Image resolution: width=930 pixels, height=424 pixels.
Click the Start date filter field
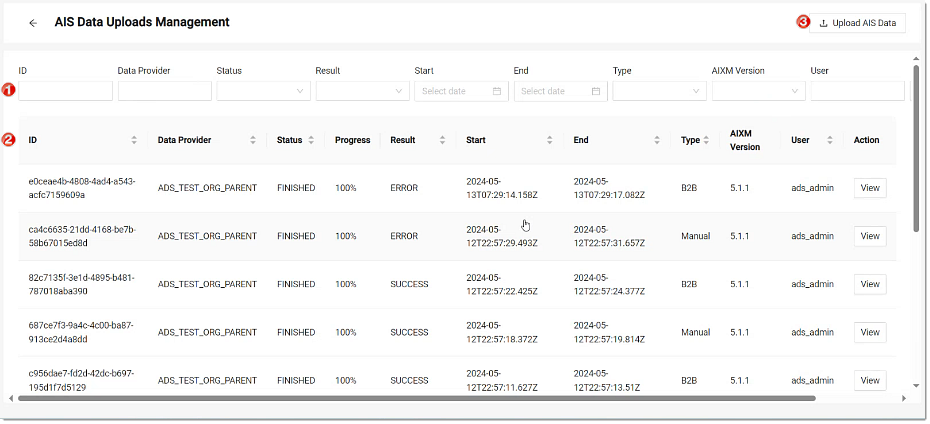461,91
